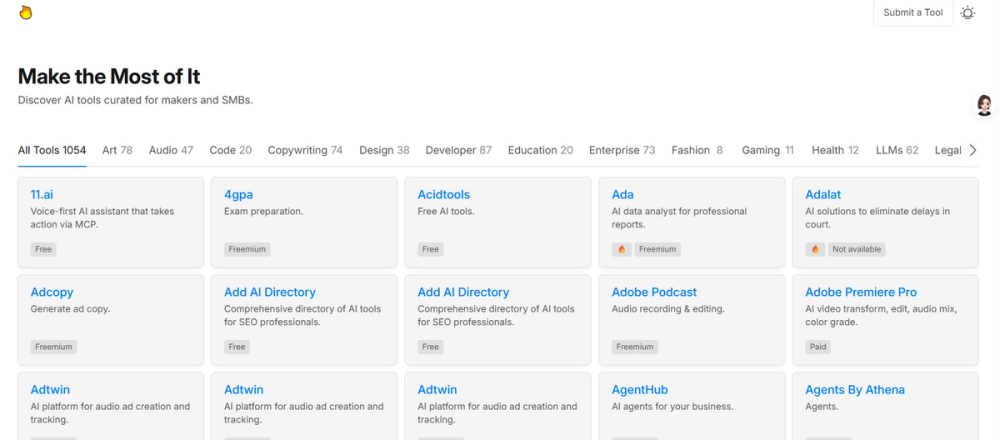1000x440 pixels.
Task: Switch to the Art tab
Action: point(117,150)
